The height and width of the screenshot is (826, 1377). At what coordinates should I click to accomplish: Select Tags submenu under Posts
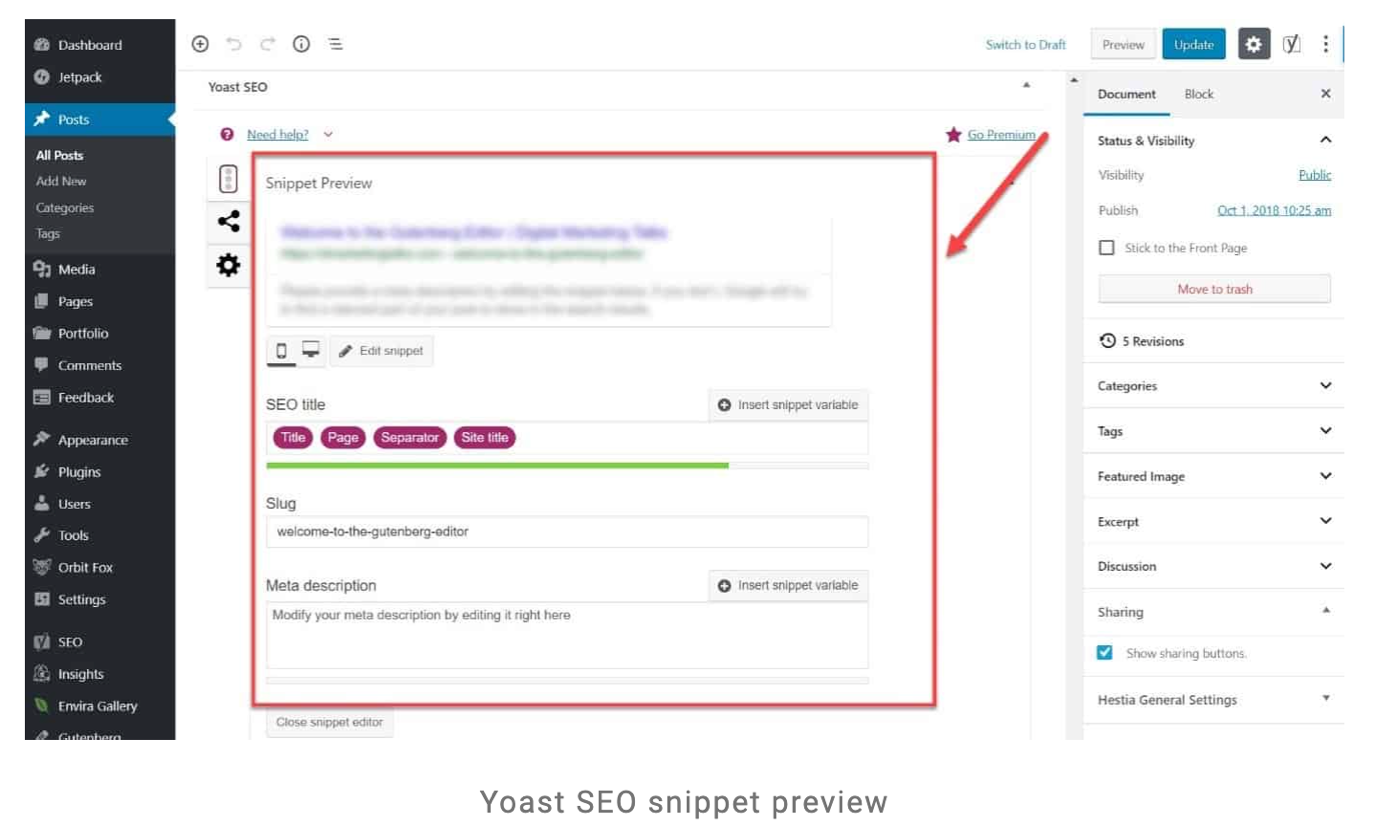48,233
